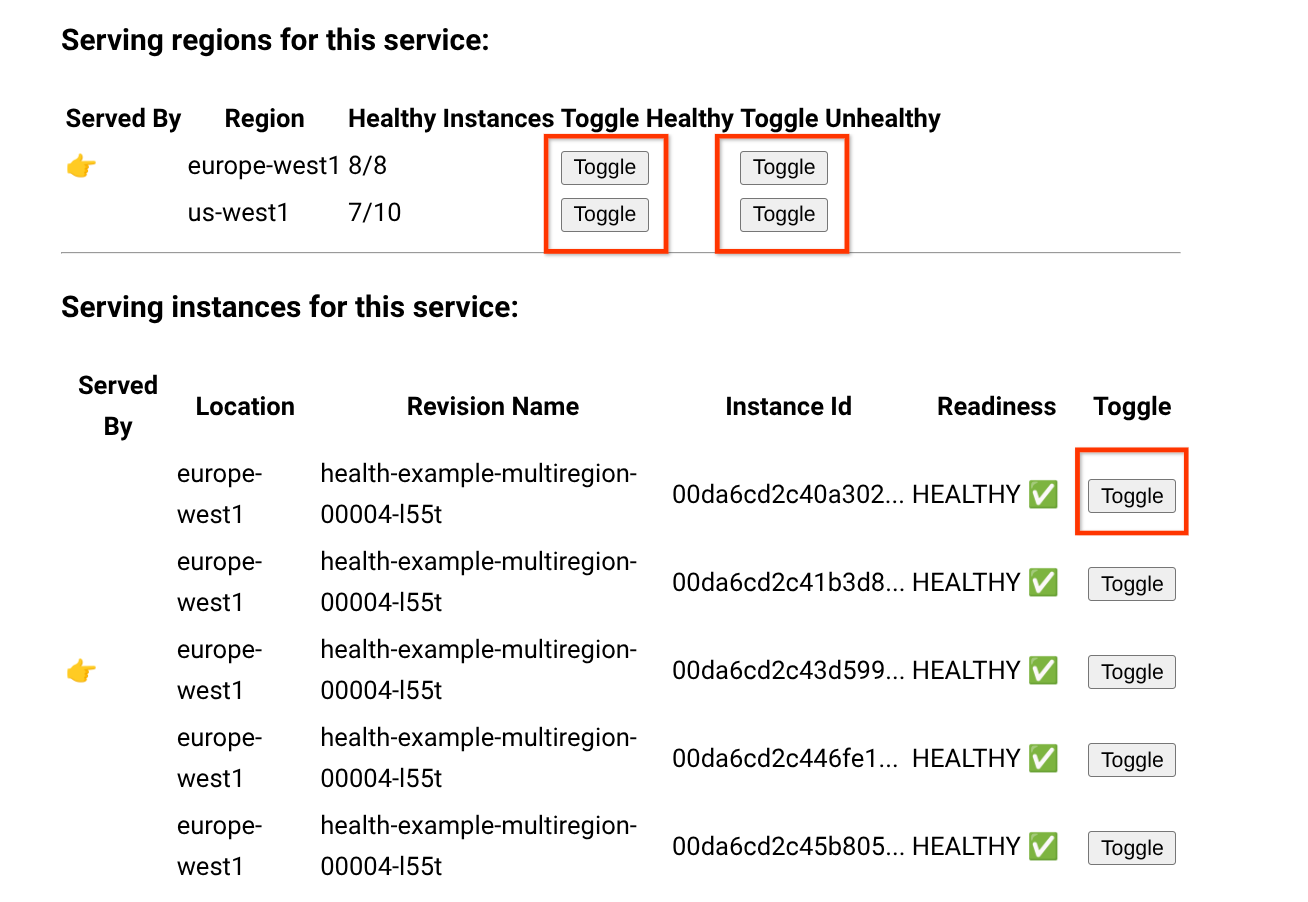Click the checkmark next to instance 00da6cd2c45b805
This screenshot has width=1308, height=902.
1044,846
